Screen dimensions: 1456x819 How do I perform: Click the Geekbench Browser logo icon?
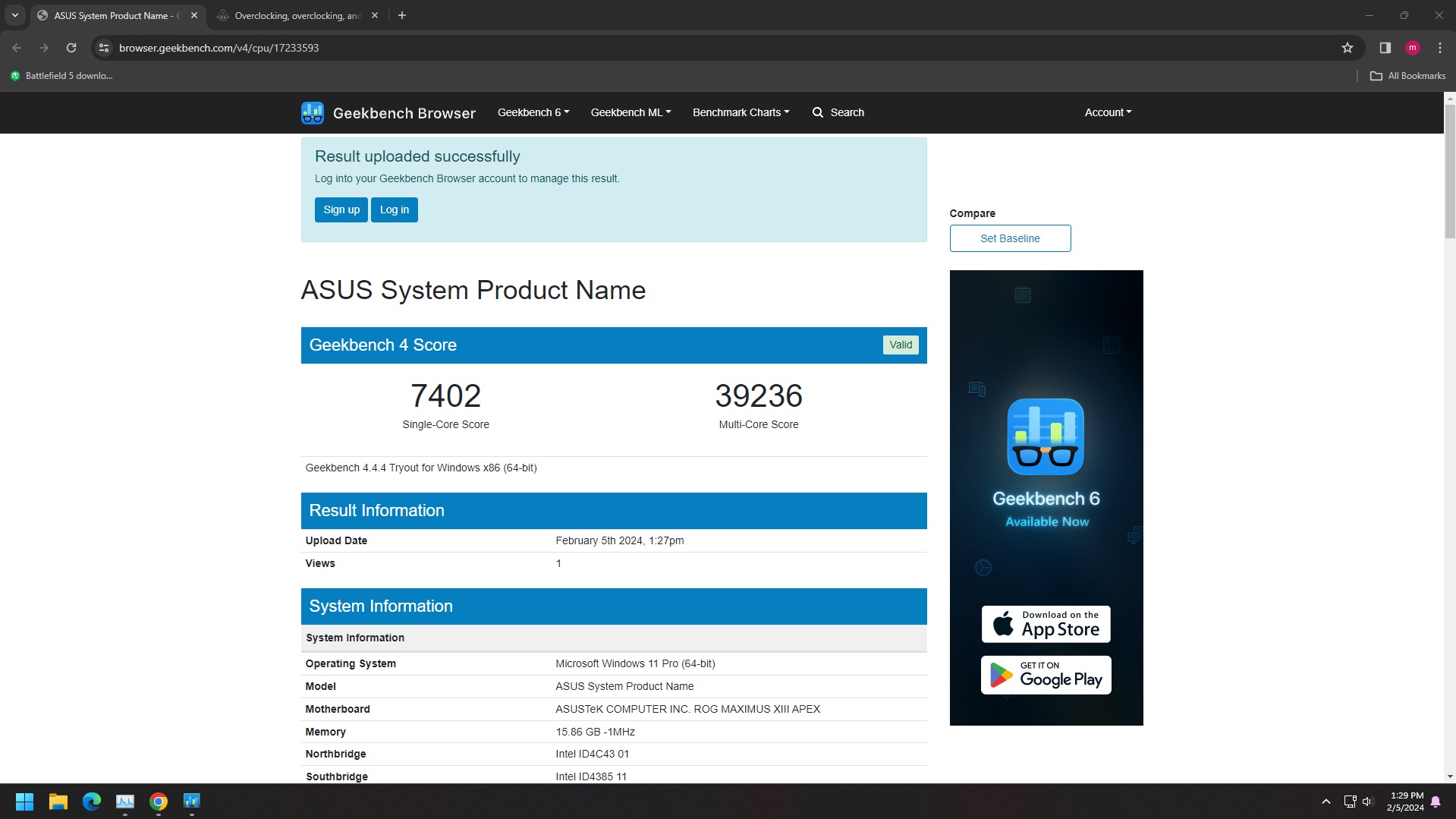point(312,113)
